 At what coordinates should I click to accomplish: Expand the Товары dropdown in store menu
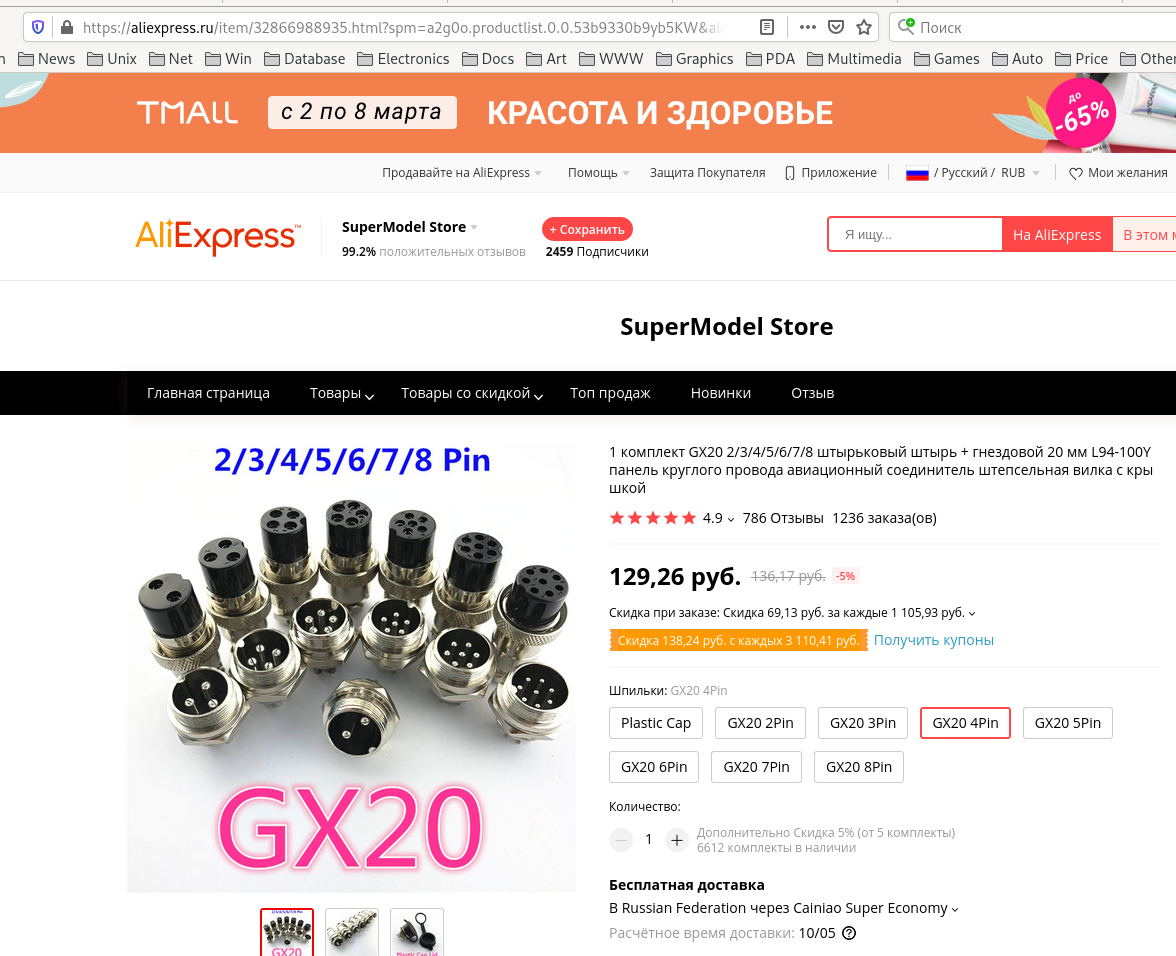pyautogui.click(x=341, y=394)
